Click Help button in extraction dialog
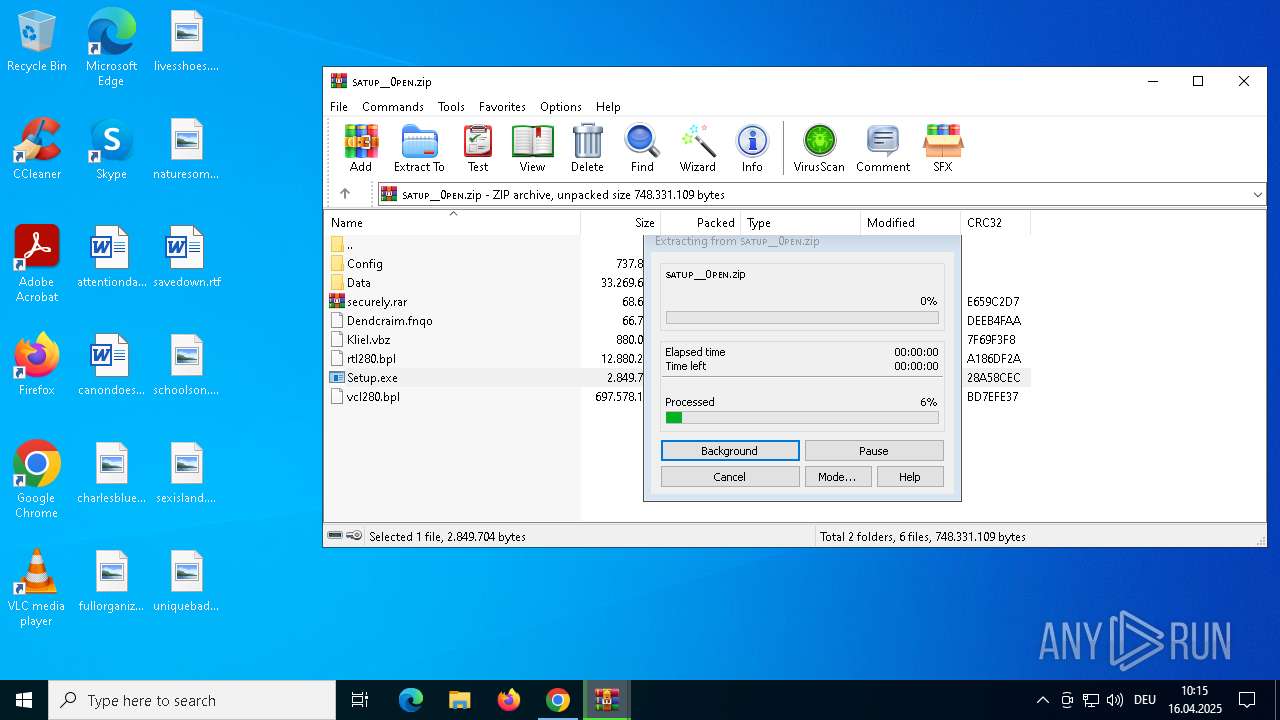 pyautogui.click(x=910, y=477)
